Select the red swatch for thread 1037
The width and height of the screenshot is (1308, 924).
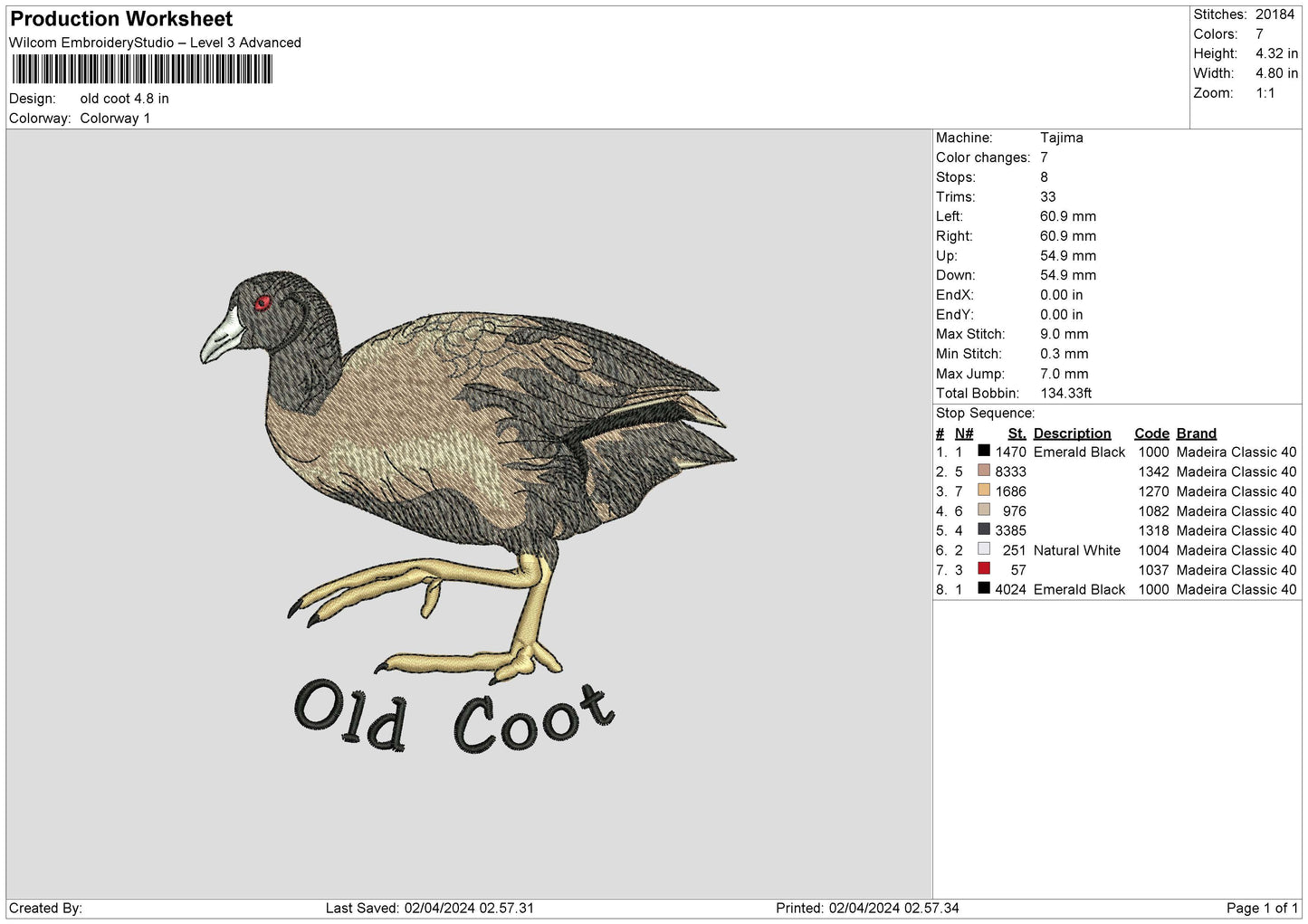pyautogui.click(x=984, y=569)
